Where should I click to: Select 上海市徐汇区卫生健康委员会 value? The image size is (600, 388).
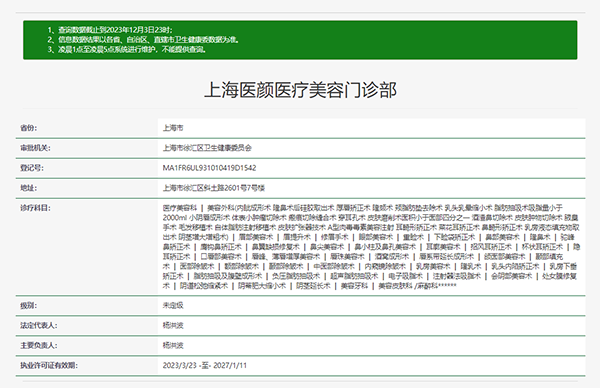pos(207,148)
